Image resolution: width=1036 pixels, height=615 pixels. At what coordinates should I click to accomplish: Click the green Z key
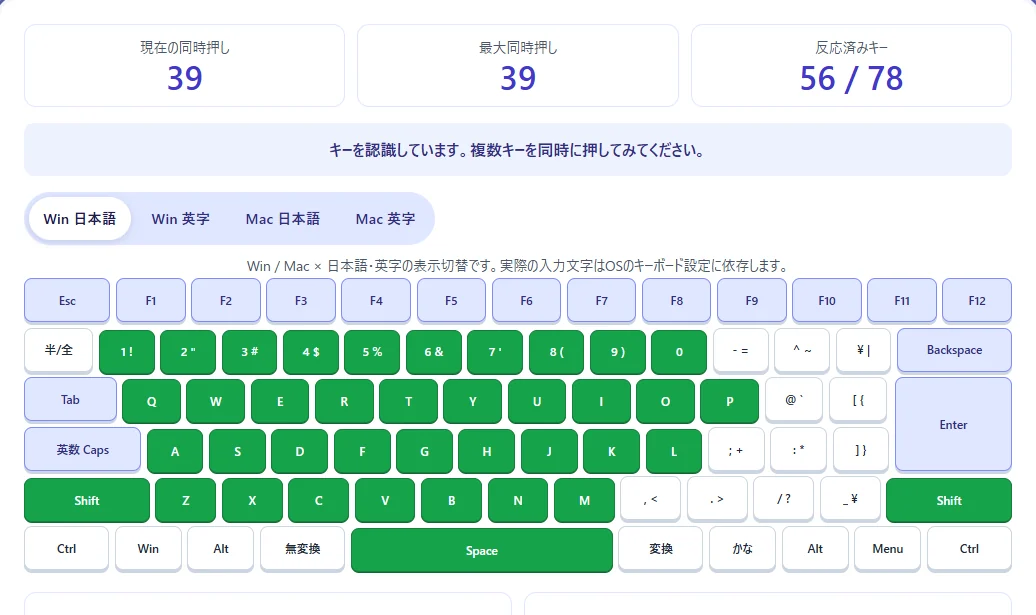point(186,501)
